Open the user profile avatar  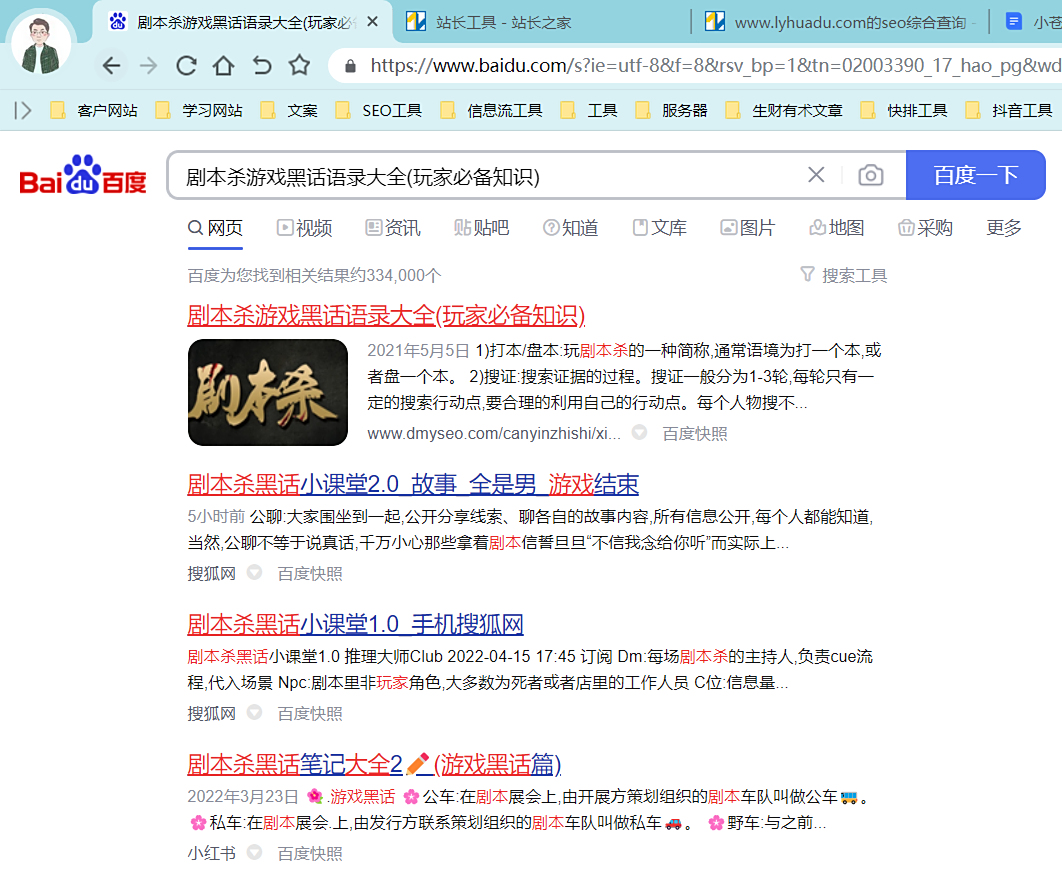tap(41, 45)
